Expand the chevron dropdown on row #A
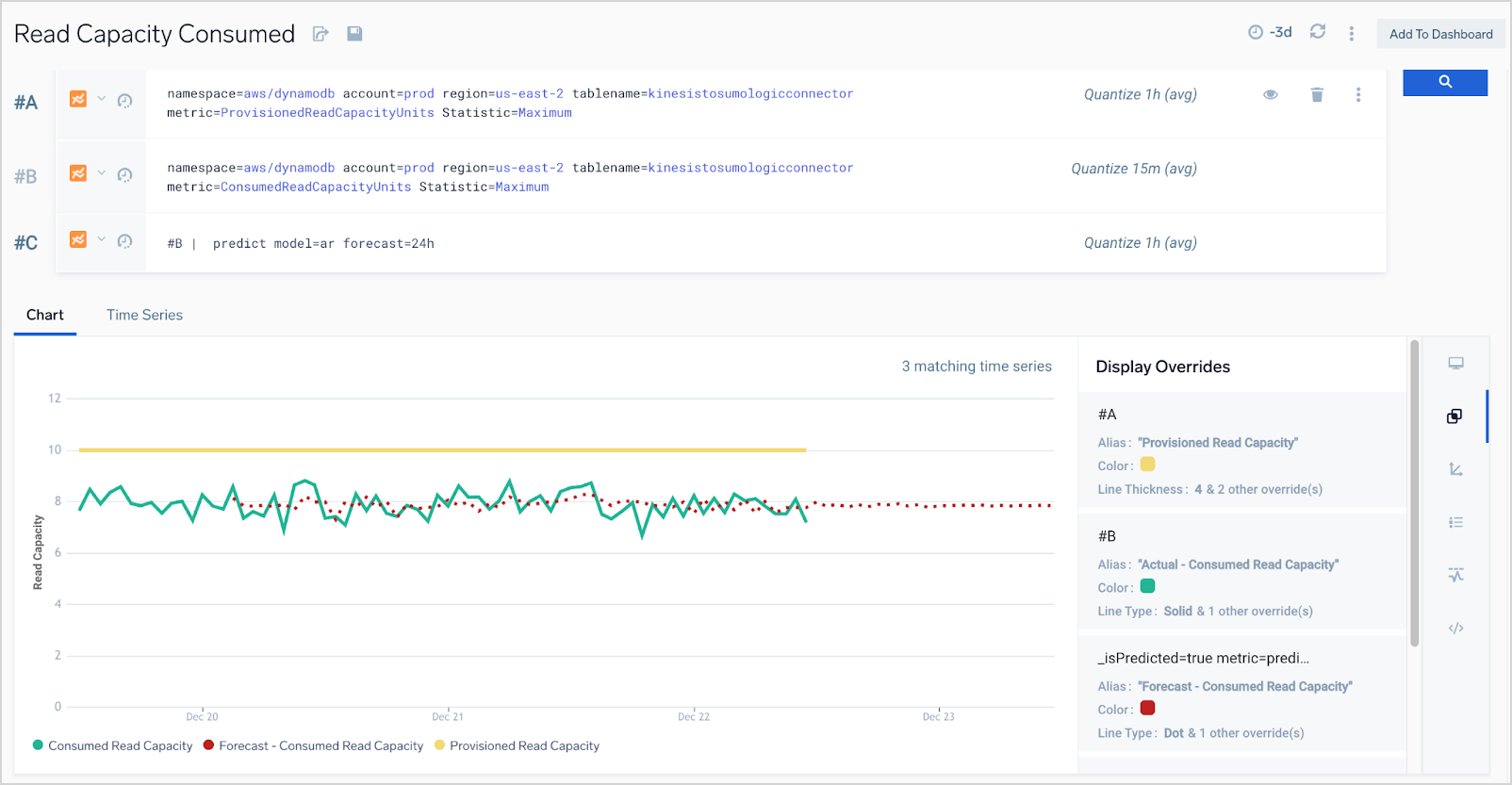The height and width of the screenshot is (785, 1512). click(x=101, y=99)
